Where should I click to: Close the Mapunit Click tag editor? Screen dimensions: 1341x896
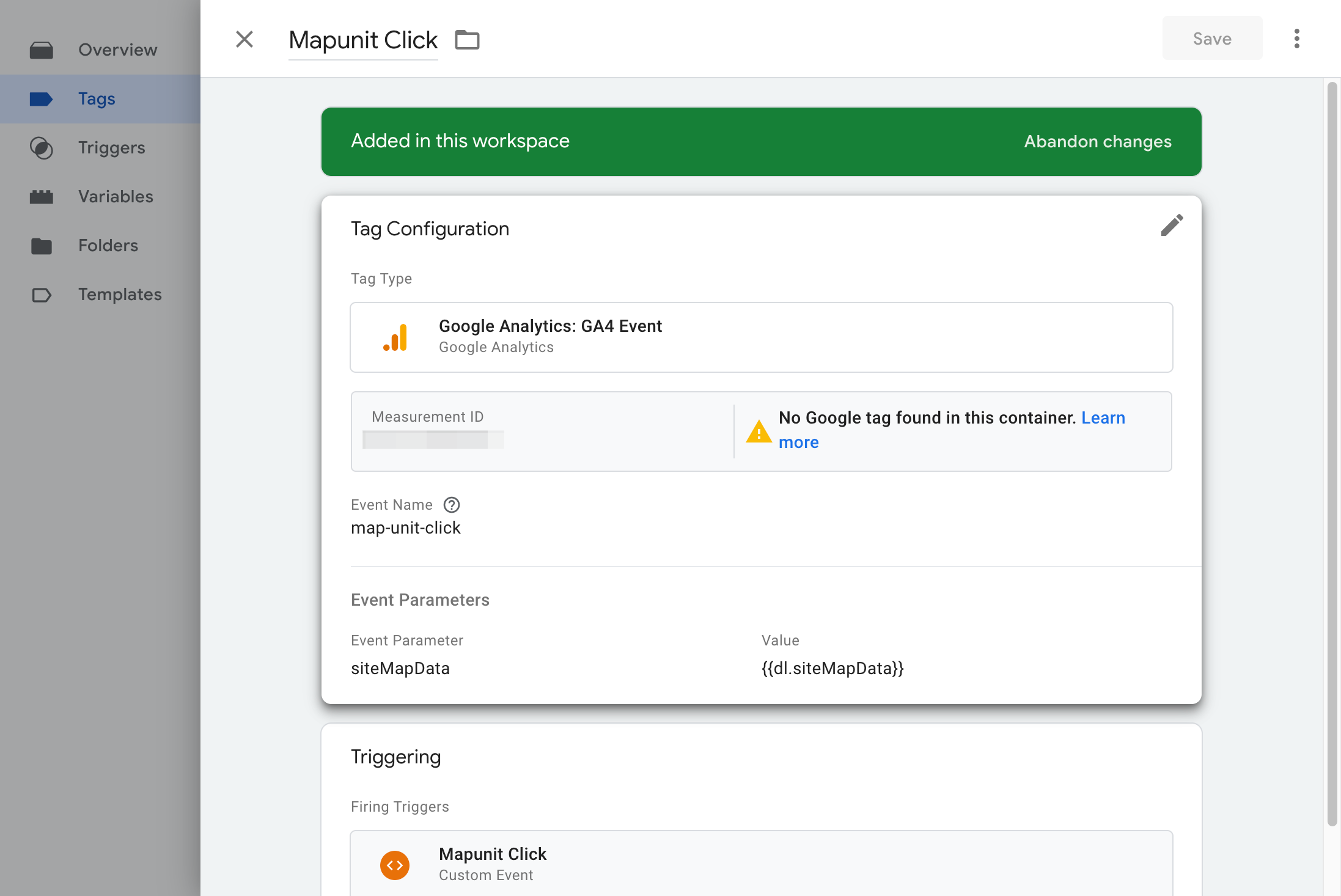244,39
